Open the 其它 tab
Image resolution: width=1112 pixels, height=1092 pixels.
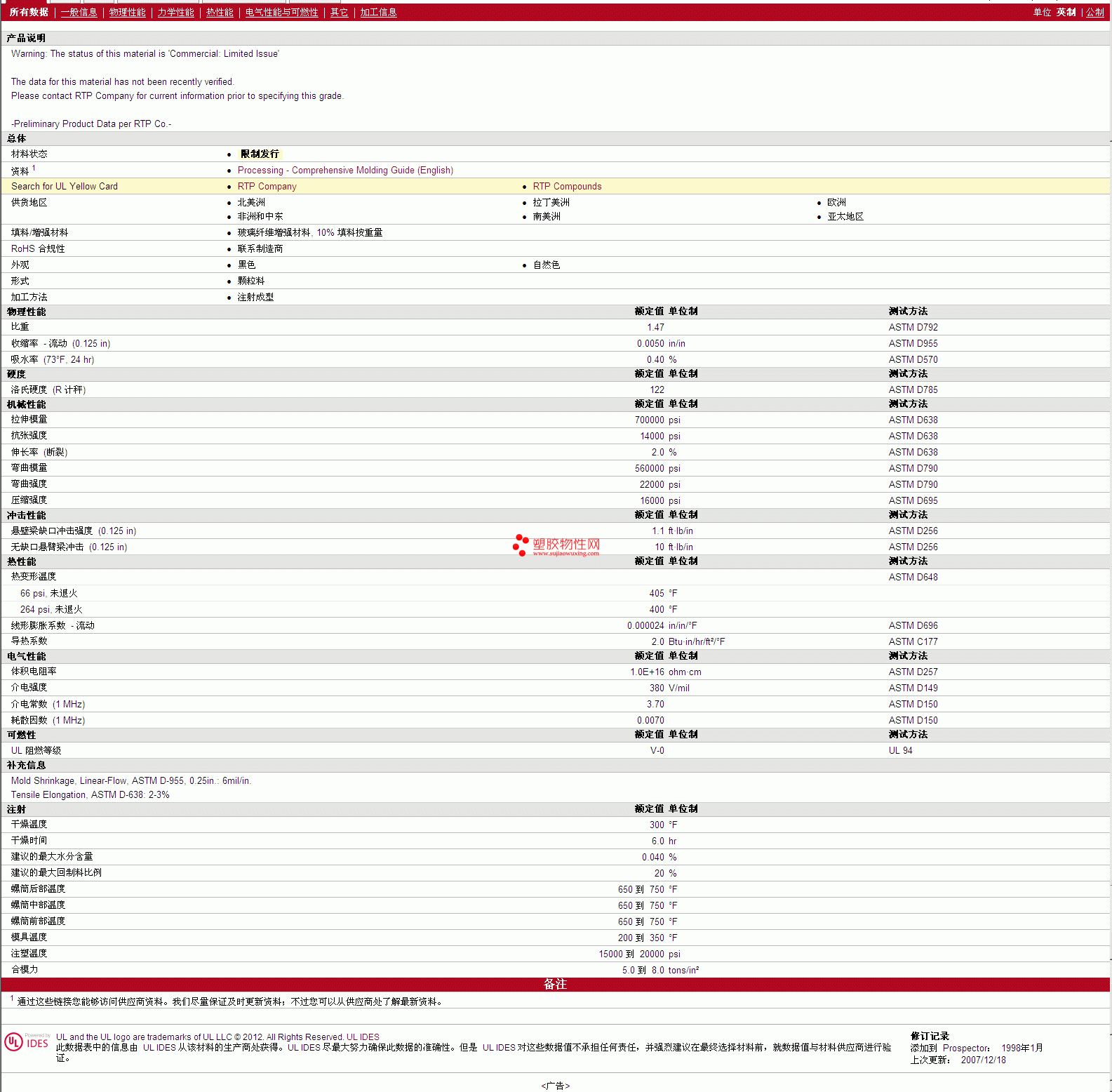click(339, 12)
